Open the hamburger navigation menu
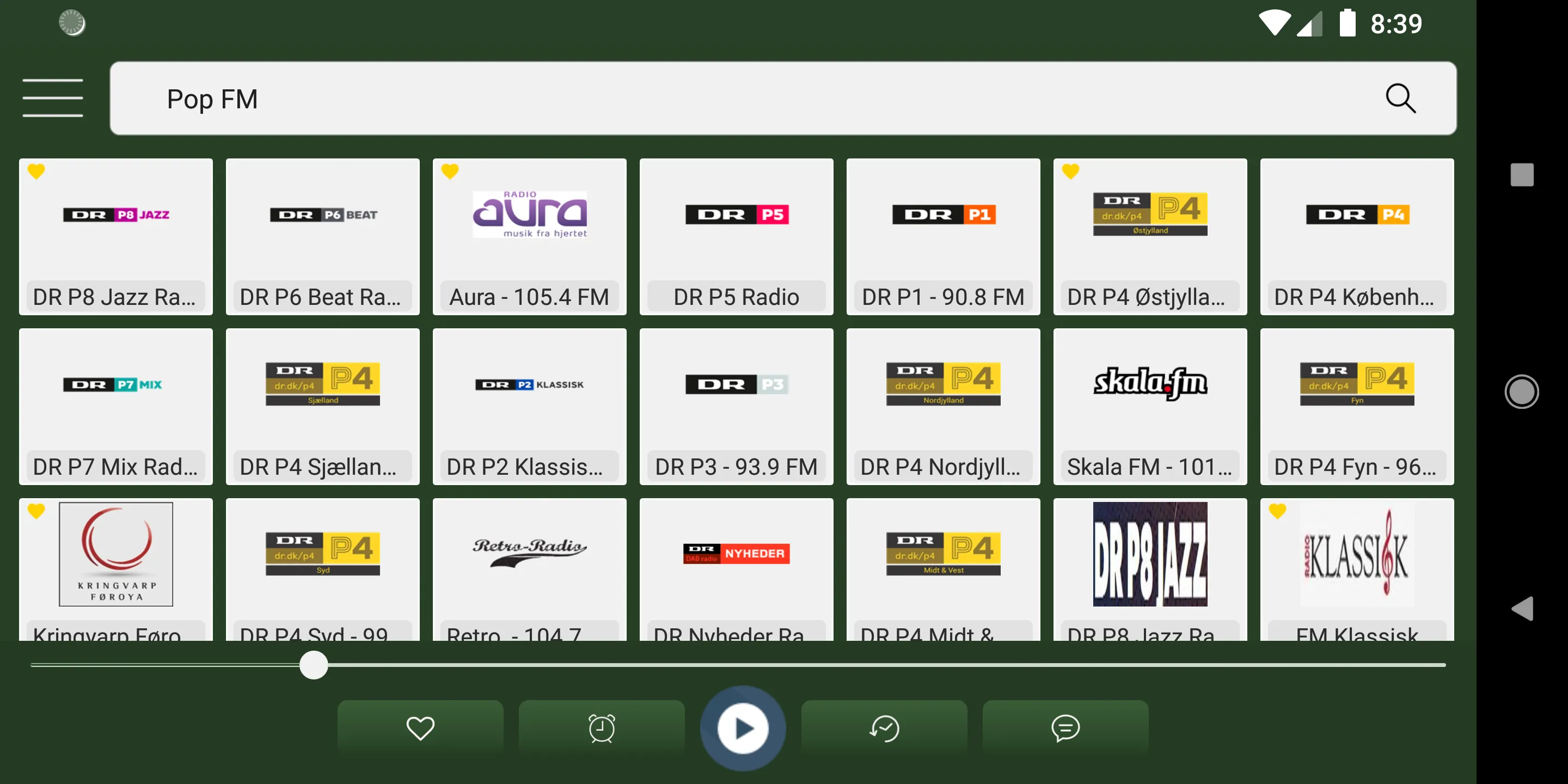This screenshot has height=784, width=1568. coord(52,97)
